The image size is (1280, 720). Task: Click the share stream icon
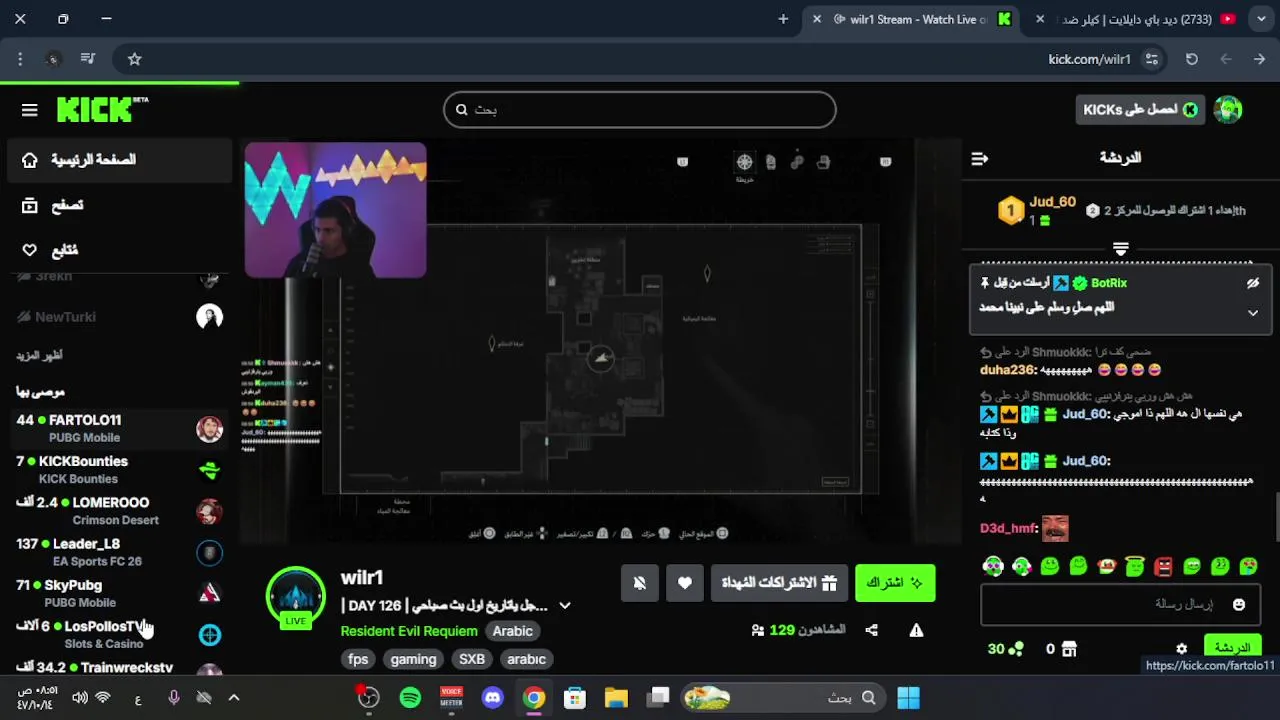pos(872,630)
